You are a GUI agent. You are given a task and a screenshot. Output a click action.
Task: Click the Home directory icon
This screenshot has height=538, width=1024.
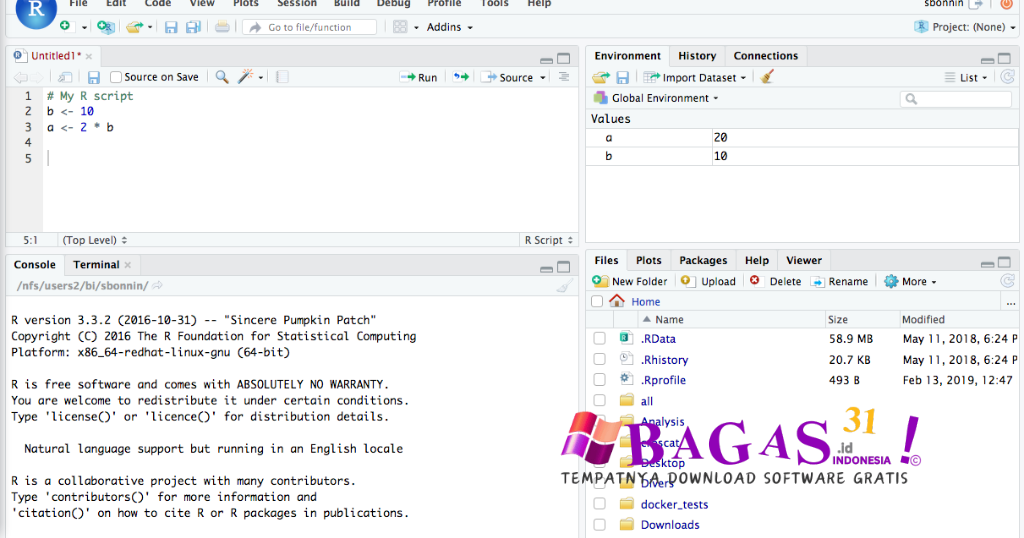616,301
